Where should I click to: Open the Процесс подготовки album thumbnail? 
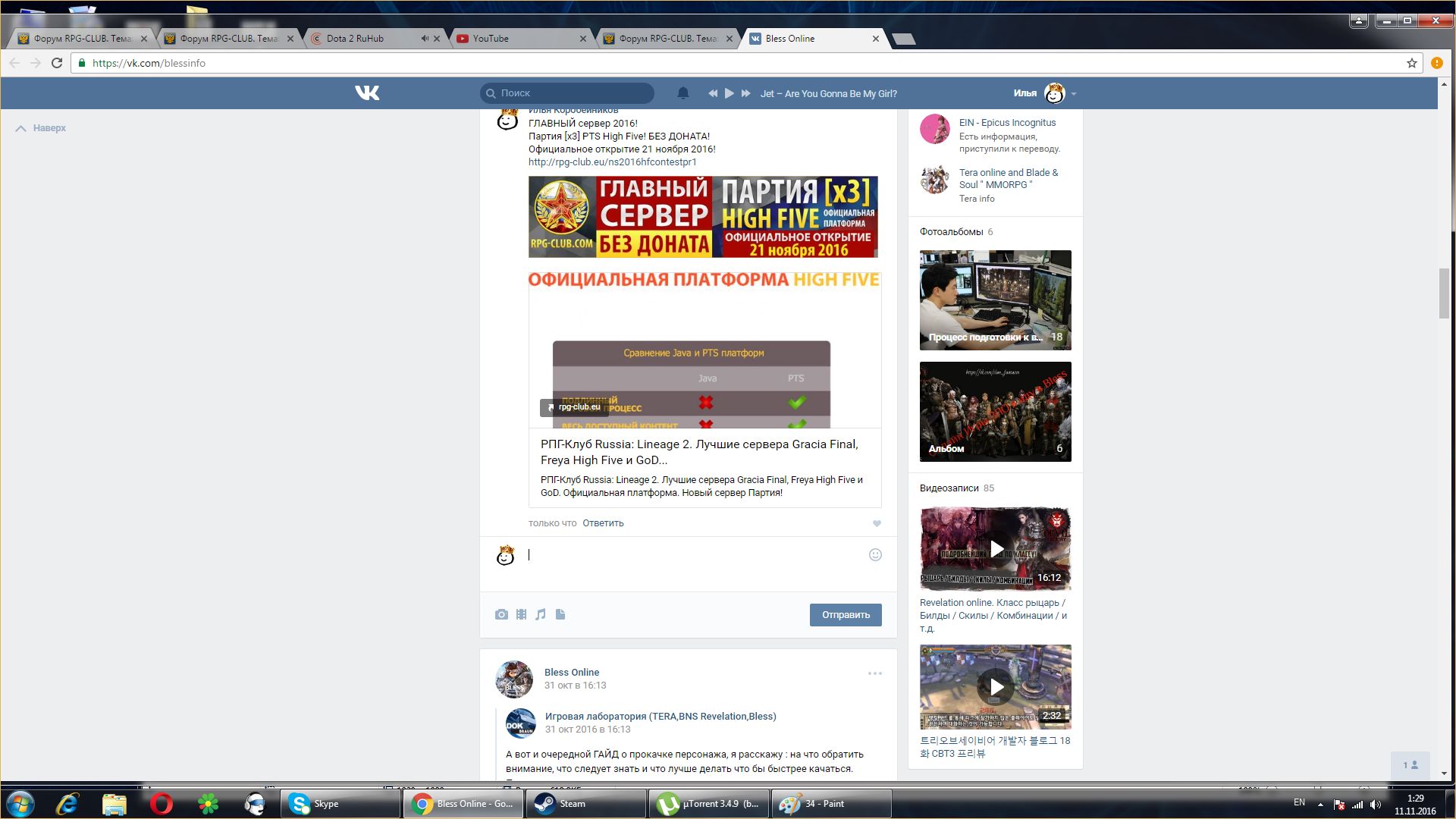(996, 300)
